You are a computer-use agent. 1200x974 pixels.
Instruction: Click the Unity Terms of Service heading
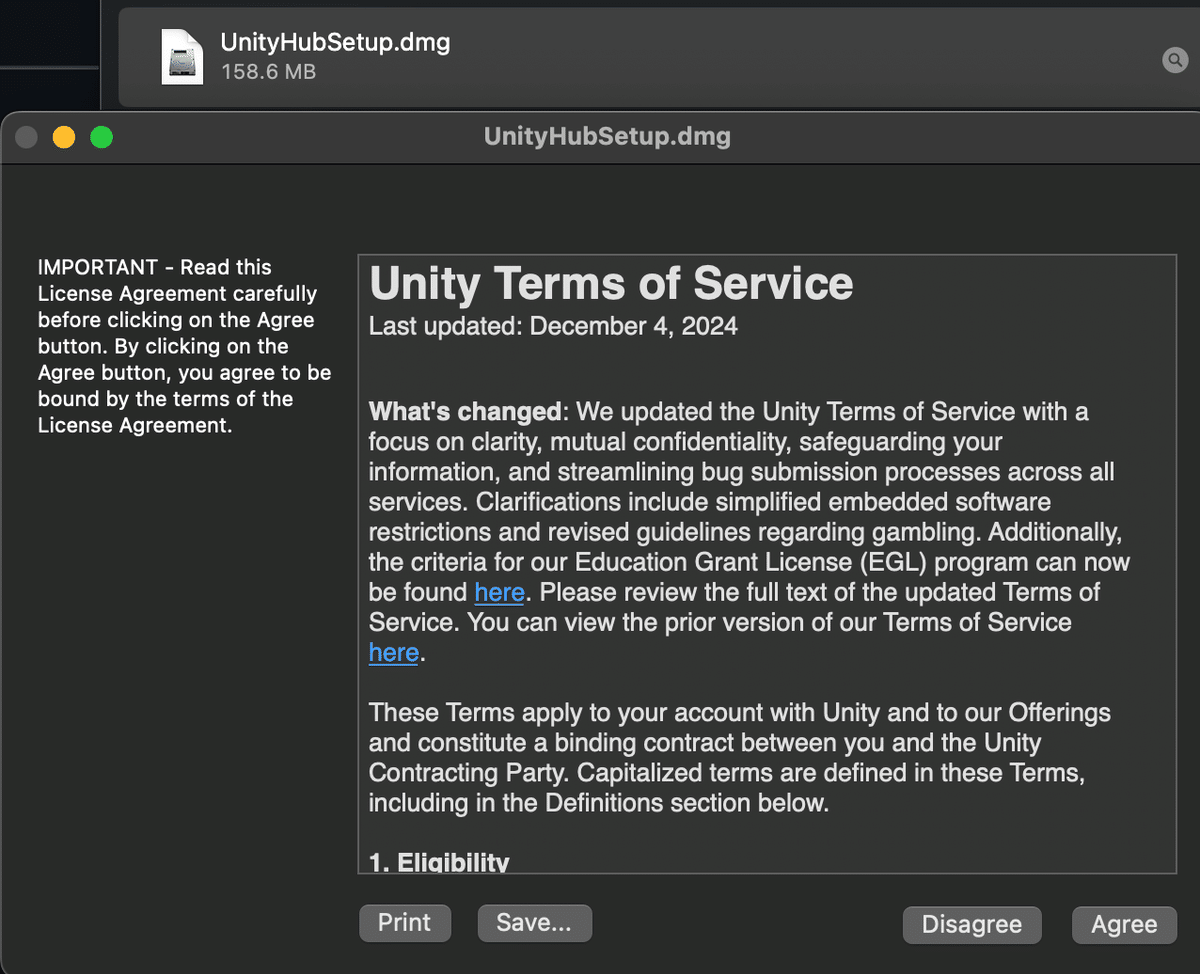(x=611, y=284)
